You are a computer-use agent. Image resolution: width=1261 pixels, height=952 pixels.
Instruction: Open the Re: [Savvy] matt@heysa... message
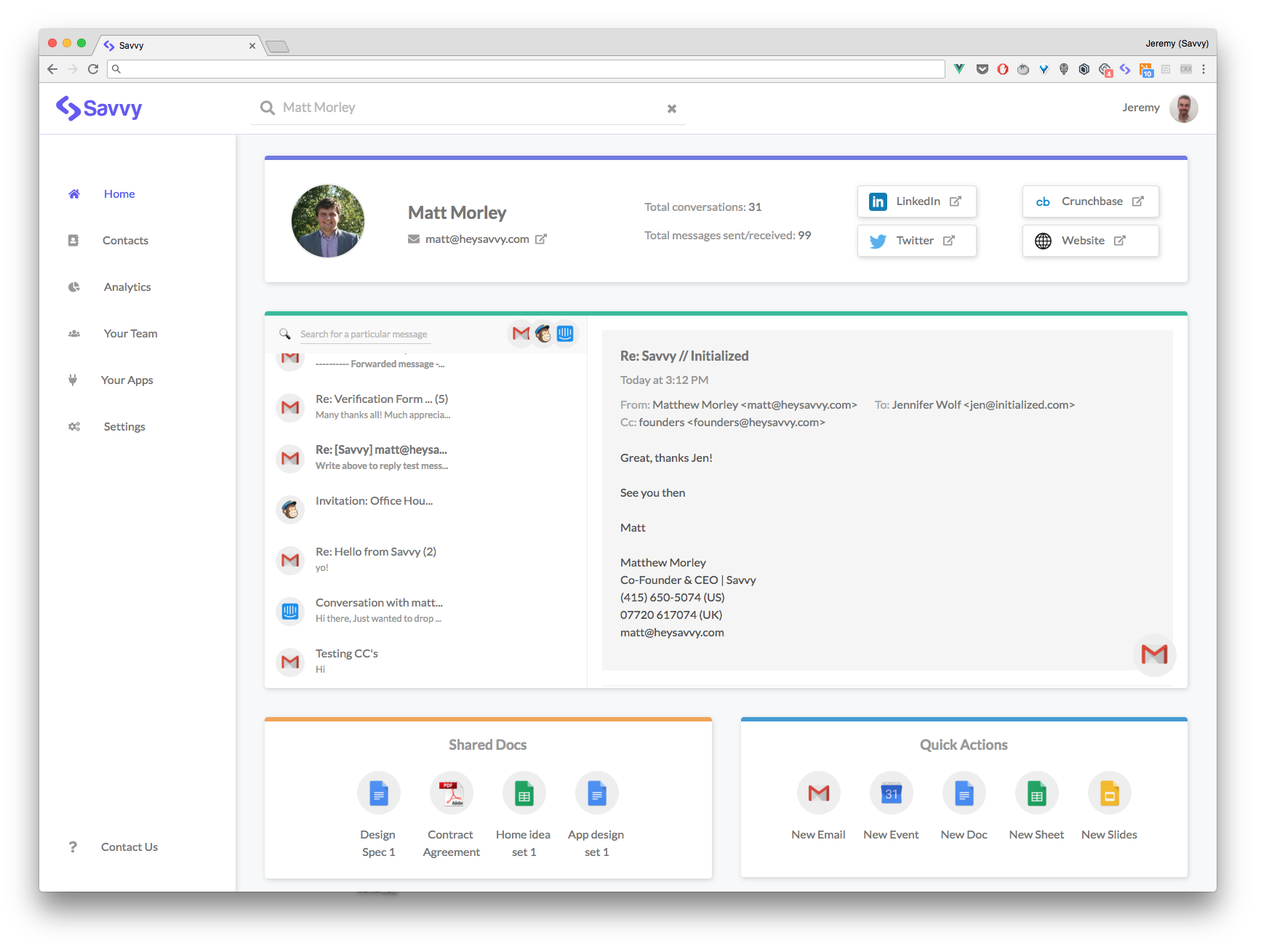(x=426, y=458)
